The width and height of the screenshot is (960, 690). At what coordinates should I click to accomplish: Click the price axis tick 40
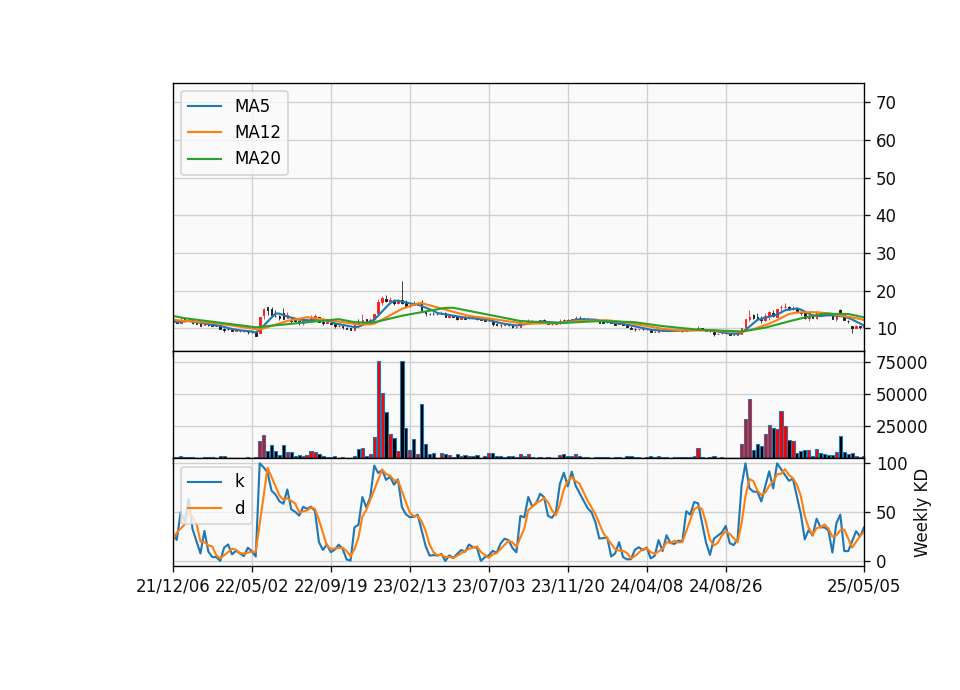tap(886, 216)
